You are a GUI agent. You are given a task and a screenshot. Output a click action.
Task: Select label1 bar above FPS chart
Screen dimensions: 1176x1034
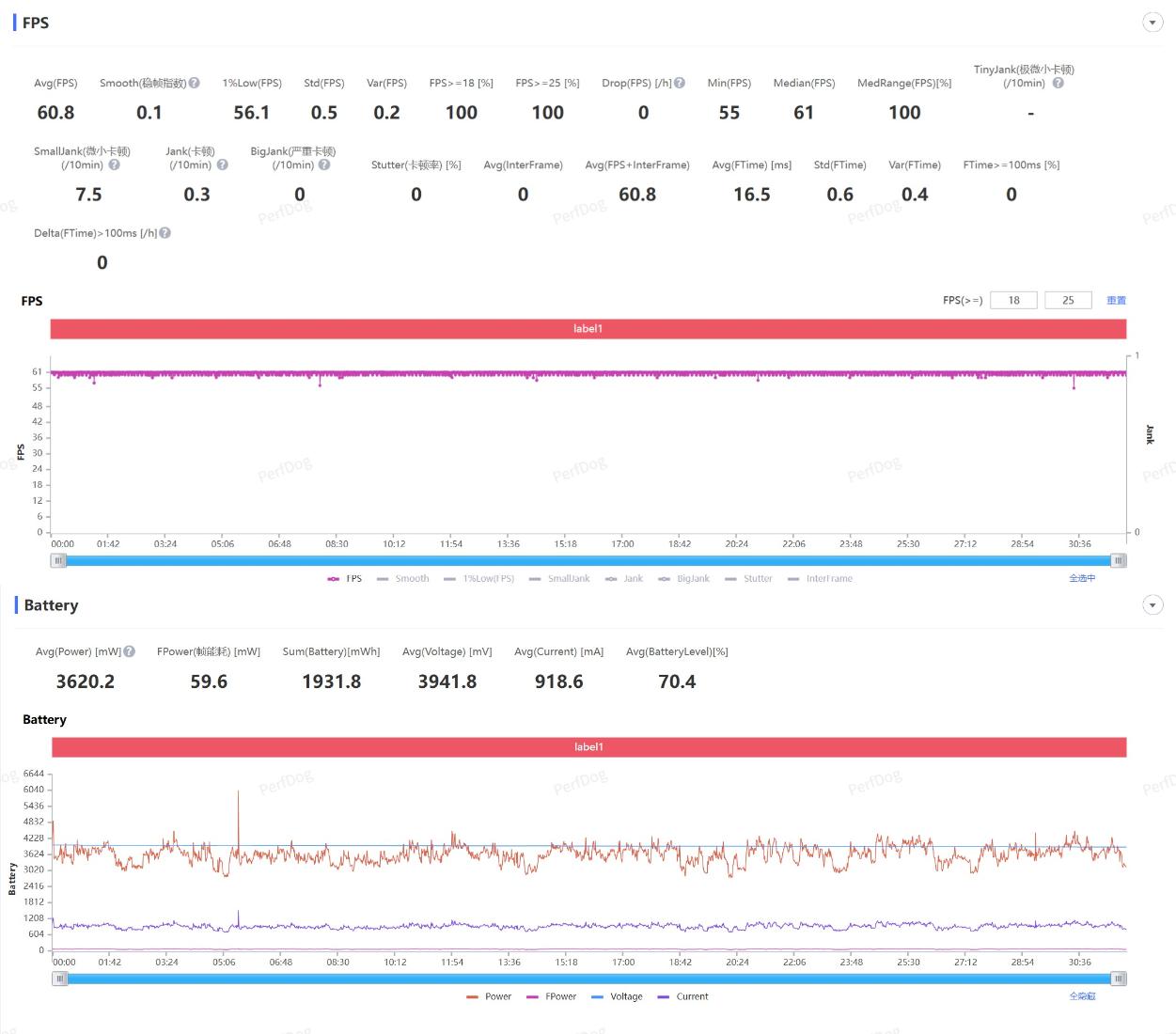point(588,329)
